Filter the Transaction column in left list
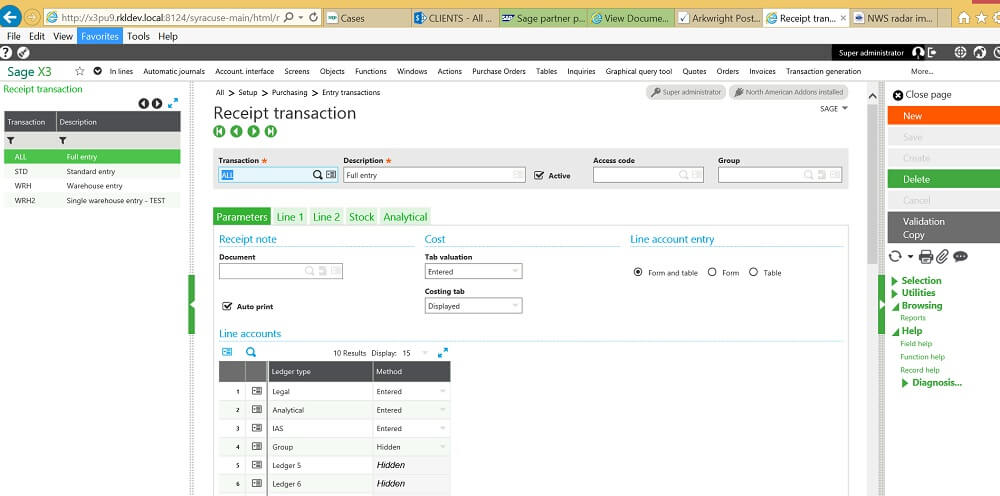 [x=11, y=140]
